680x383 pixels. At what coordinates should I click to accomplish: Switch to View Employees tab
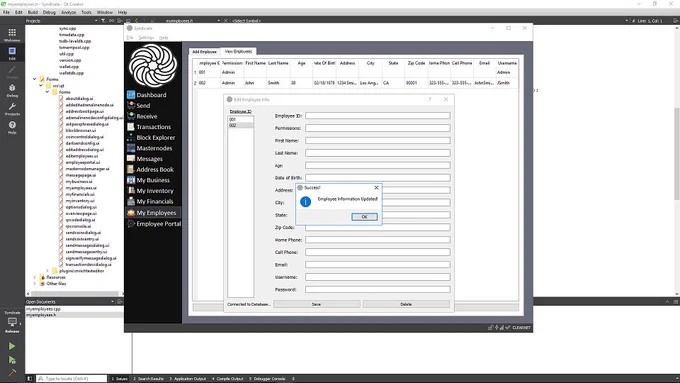(238, 51)
